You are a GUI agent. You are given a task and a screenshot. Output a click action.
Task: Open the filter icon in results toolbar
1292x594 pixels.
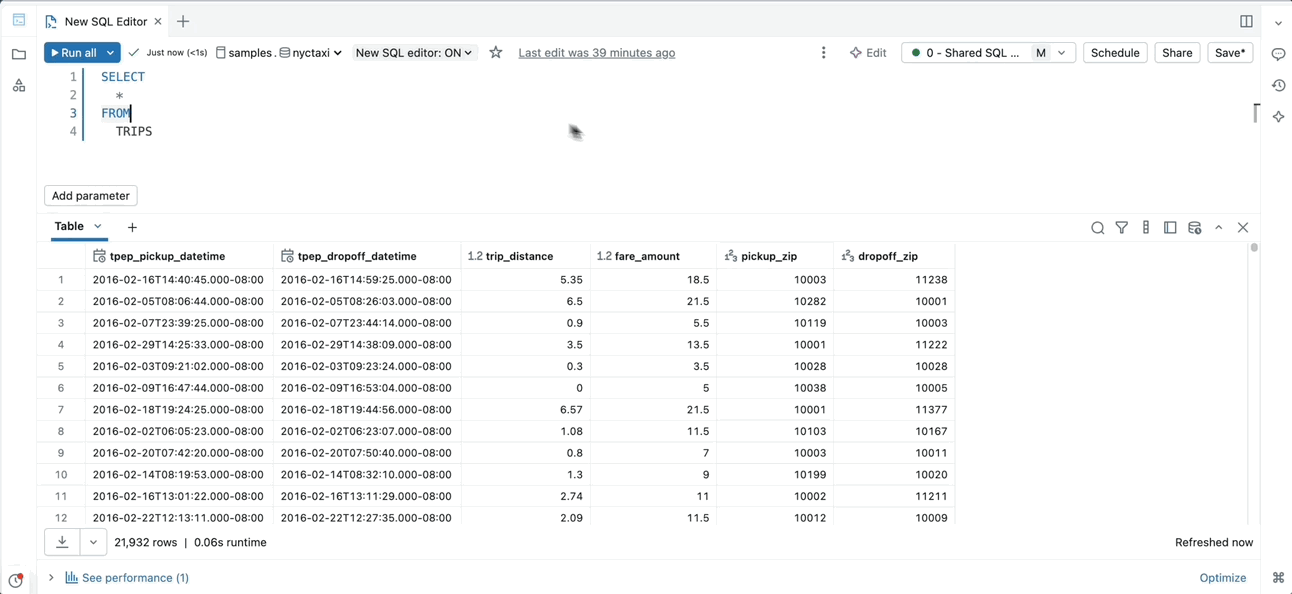coord(1122,228)
